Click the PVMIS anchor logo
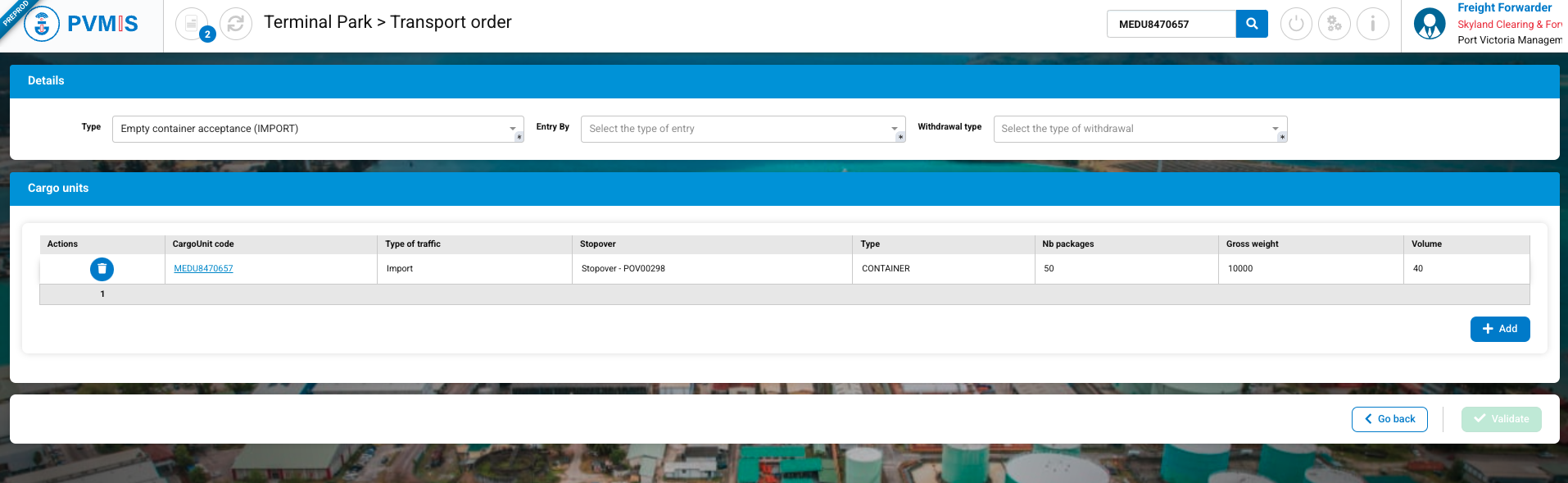The image size is (1568, 483). [42, 24]
